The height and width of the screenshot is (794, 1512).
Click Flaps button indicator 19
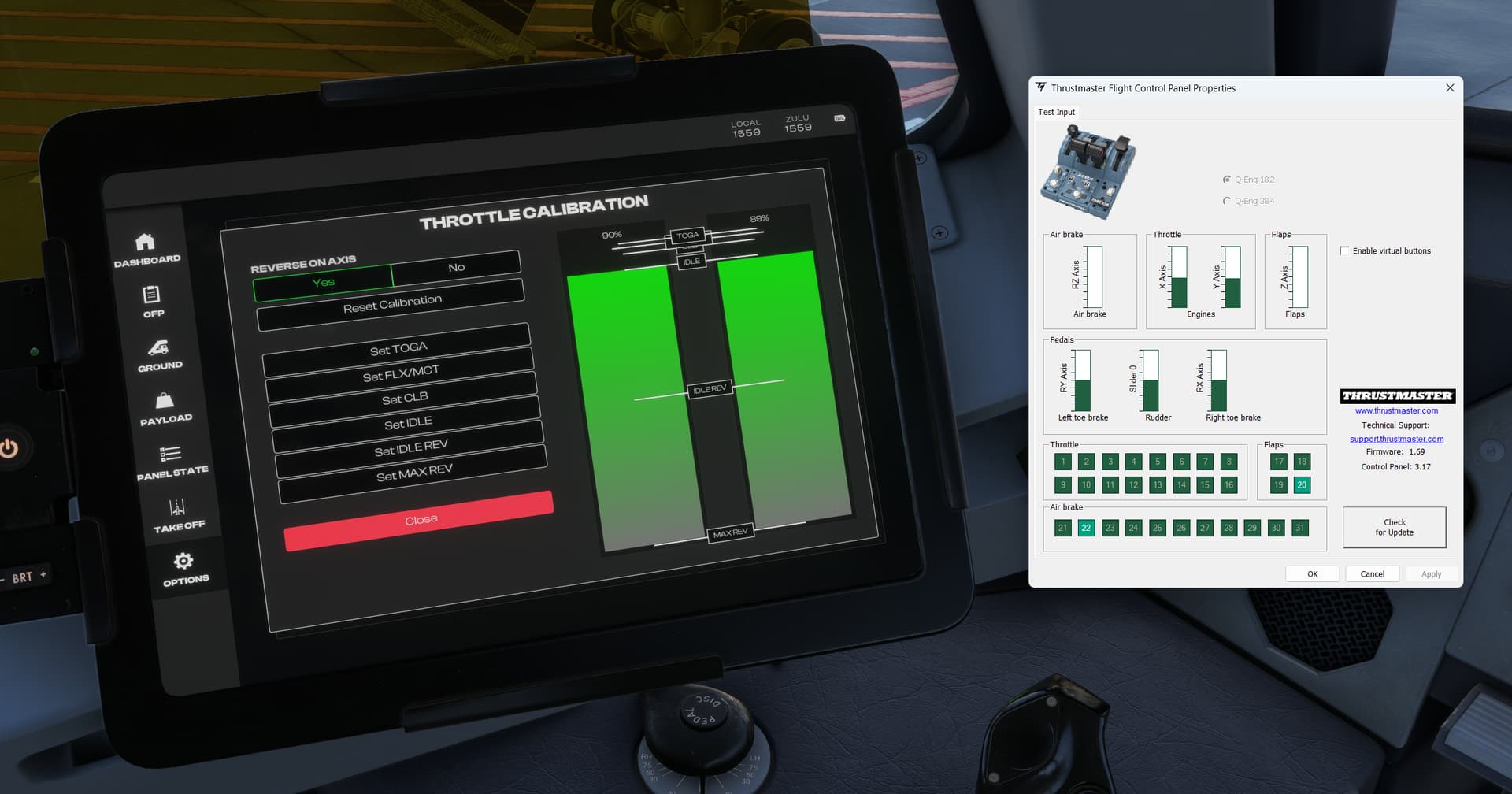click(1278, 485)
